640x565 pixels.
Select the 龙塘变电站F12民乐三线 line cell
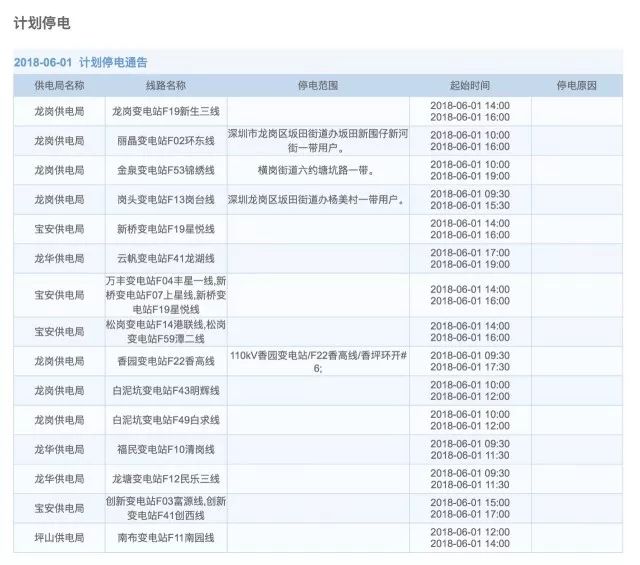[x=166, y=478]
